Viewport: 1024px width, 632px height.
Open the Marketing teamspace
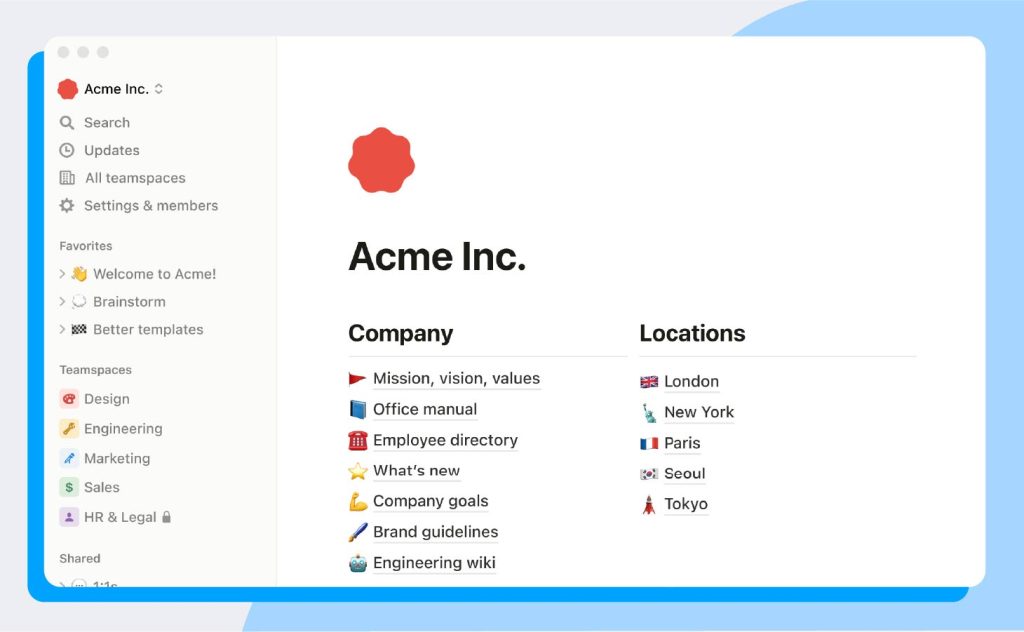pyautogui.click(x=118, y=458)
